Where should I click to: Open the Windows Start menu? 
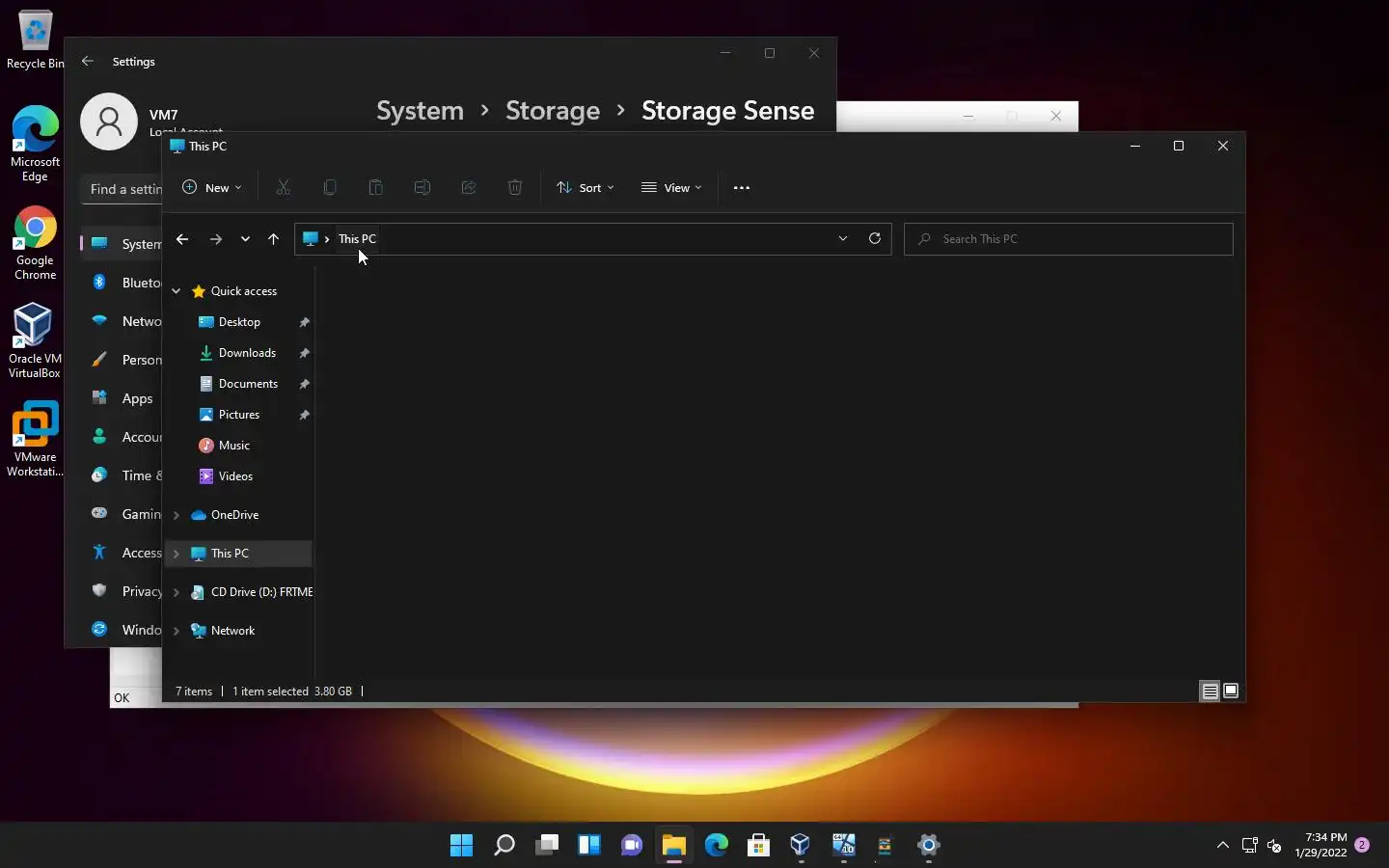click(461, 846)
